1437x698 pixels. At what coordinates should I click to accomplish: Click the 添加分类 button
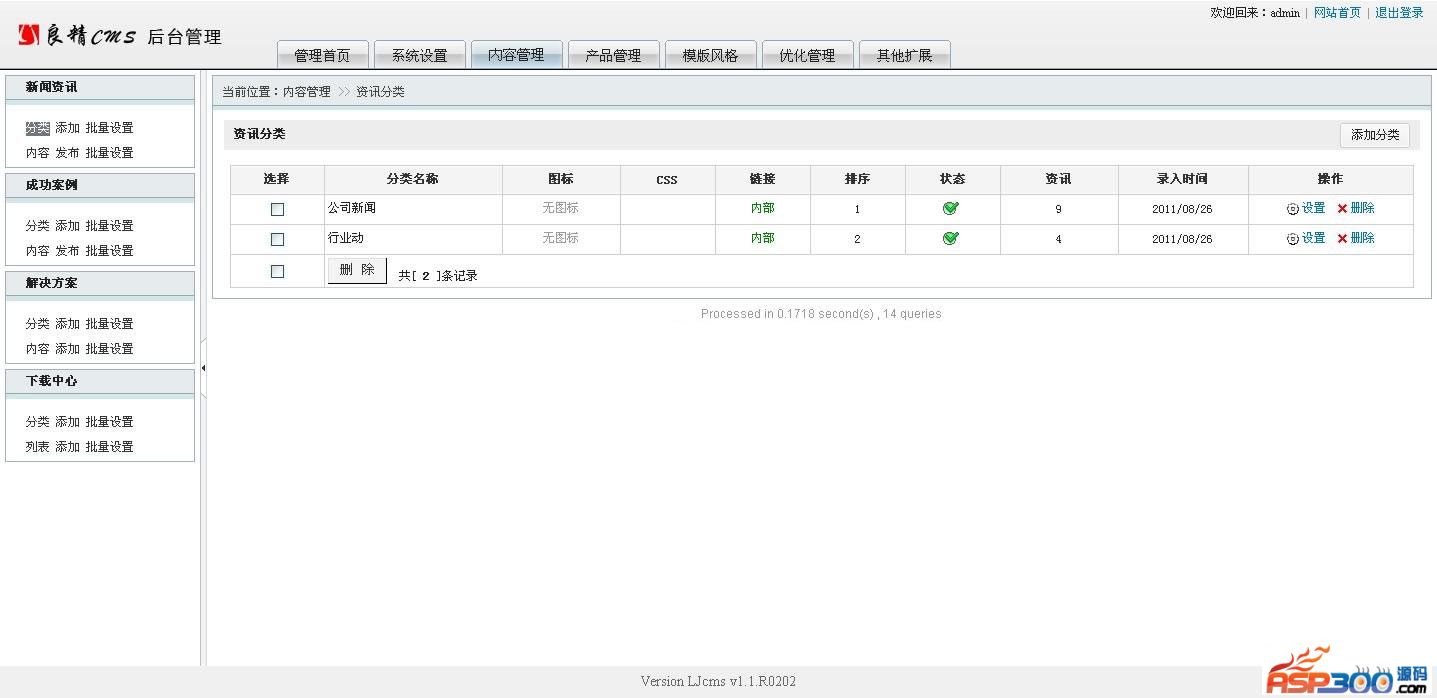[1375, 135]
